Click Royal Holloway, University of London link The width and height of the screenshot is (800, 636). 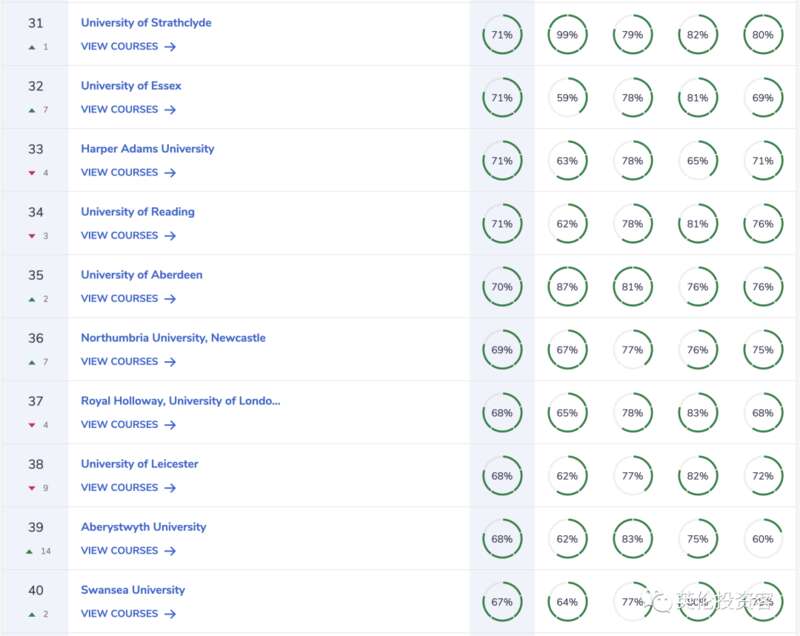pos(180,401)
